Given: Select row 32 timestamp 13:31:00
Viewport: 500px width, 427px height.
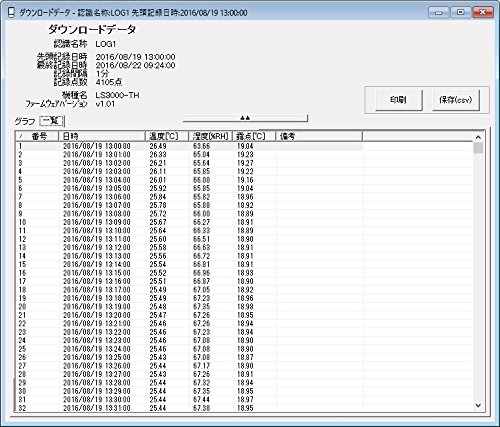Looking at the screenshot, I should coord(97,408).
